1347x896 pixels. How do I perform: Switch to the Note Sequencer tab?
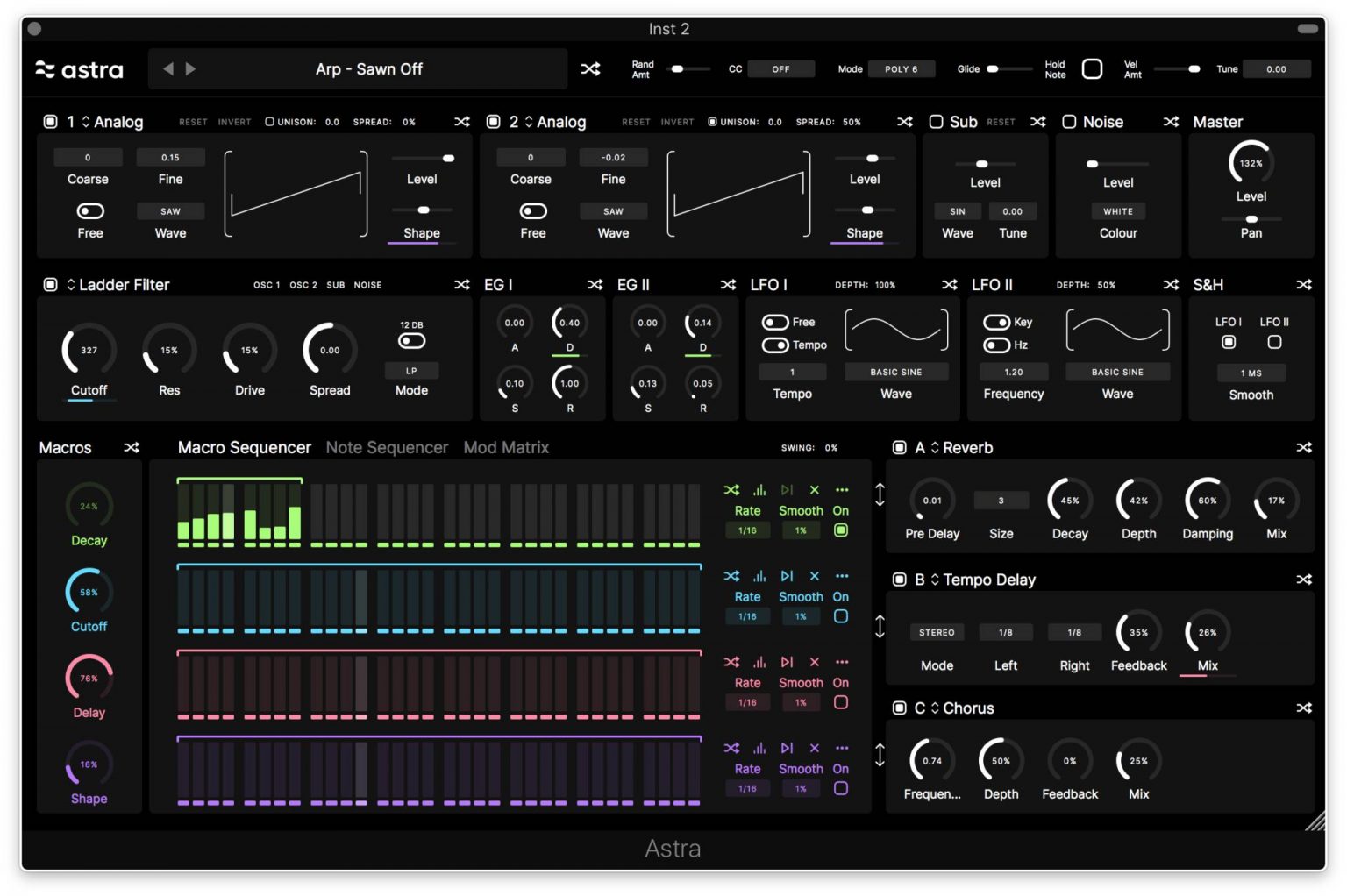point(387,447)
